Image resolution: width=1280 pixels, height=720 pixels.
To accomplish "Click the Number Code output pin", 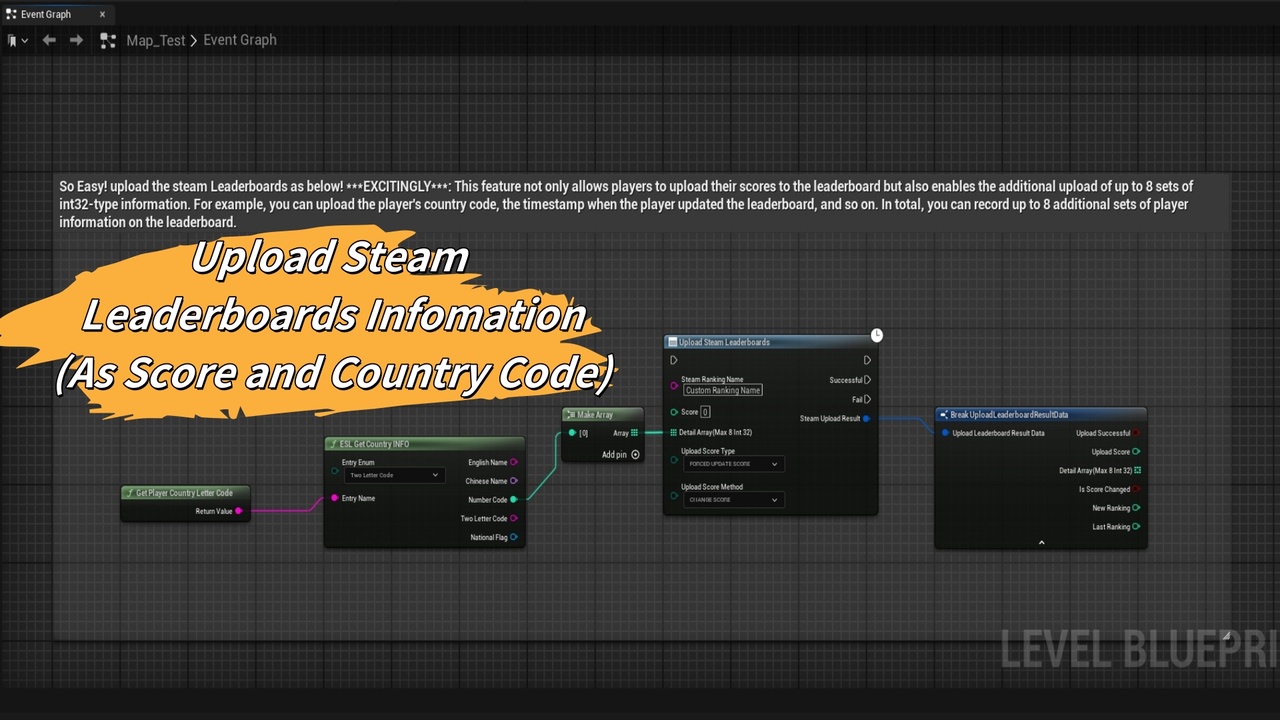I will pos(514,500).
